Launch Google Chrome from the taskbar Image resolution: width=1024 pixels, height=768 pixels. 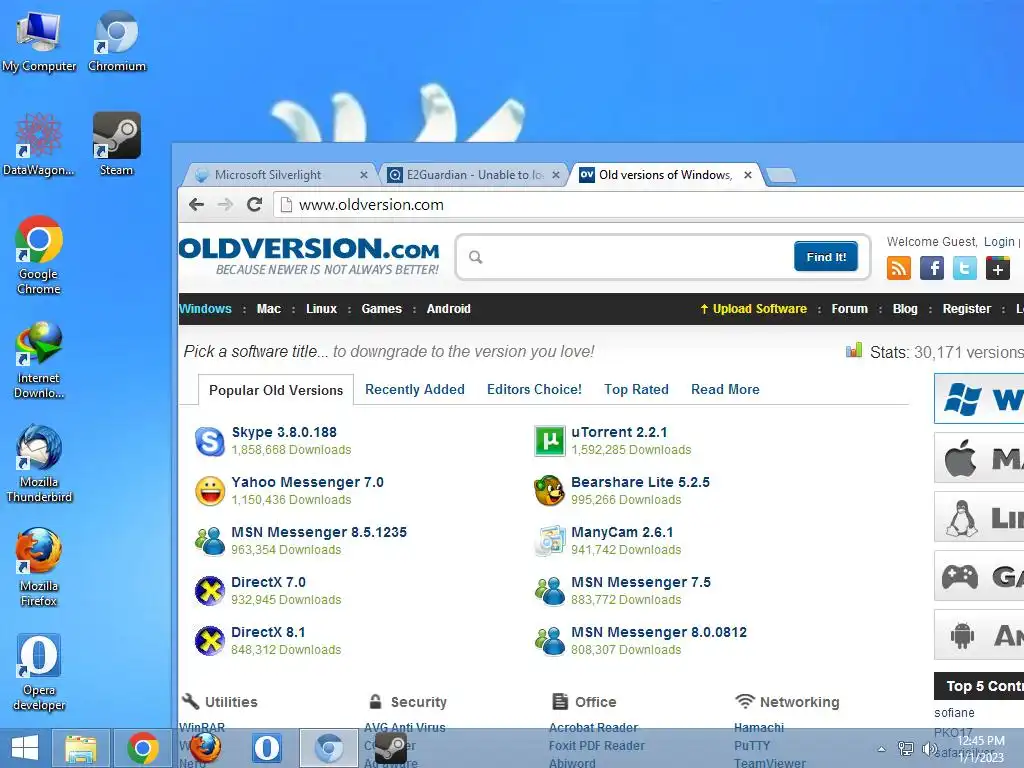point(142,748)
